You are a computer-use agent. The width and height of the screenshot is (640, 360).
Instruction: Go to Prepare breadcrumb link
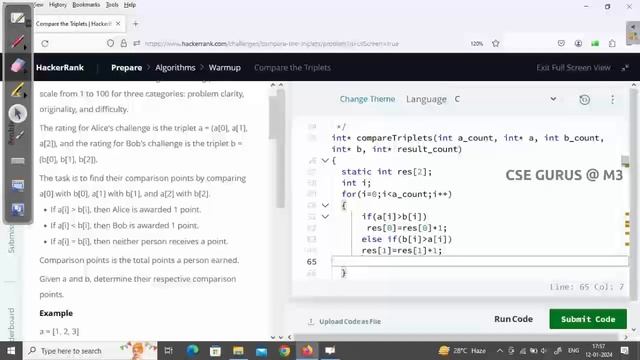(127, 68)
